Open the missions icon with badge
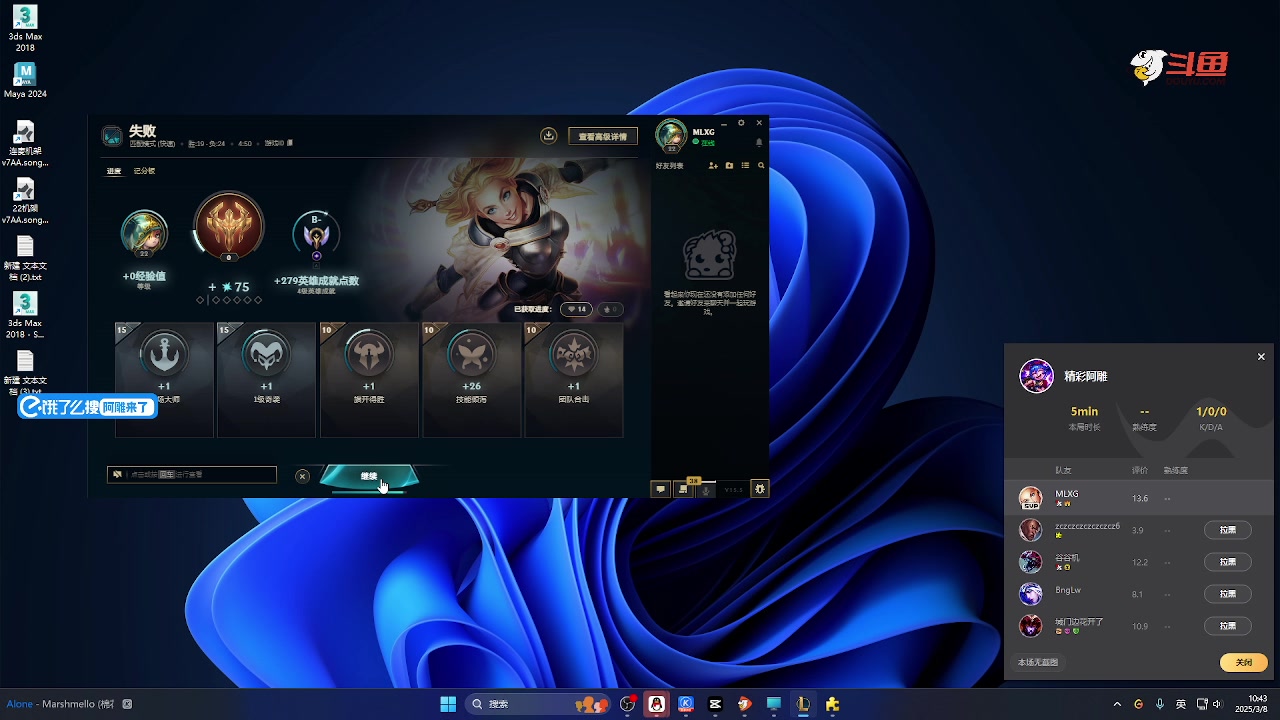The height and width of the screenshot is (720, 1280). [684, 488]
